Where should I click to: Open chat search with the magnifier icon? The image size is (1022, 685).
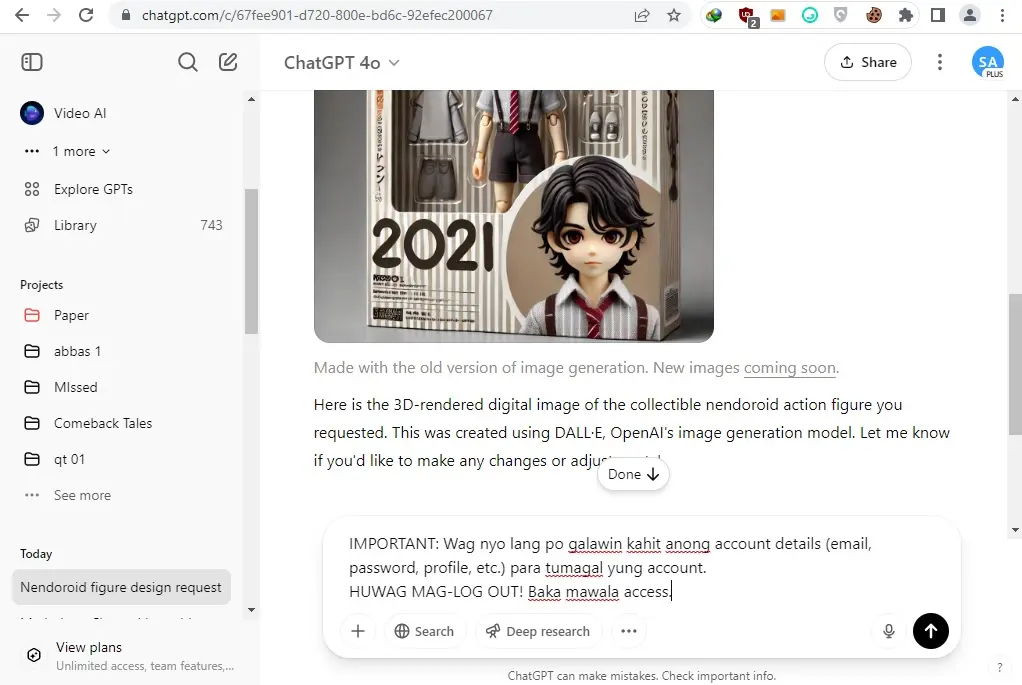click(x=188, y=62)
